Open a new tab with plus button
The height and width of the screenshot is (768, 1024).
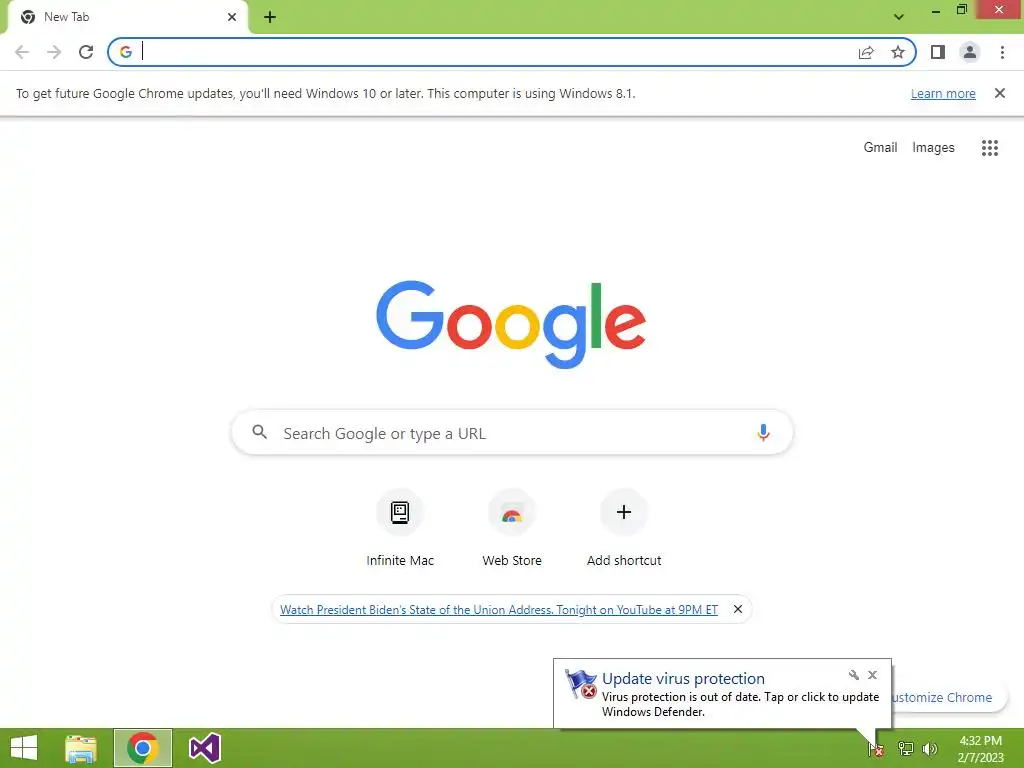tap(270, 17)
